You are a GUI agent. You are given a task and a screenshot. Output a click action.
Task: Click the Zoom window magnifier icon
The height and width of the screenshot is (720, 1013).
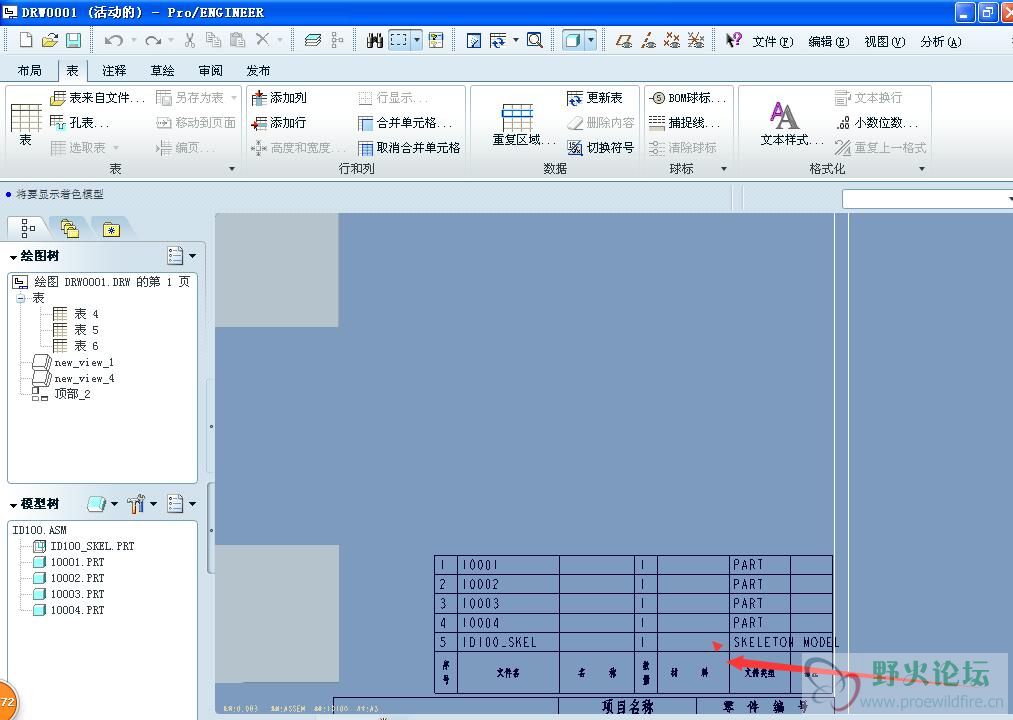point(534,41)
